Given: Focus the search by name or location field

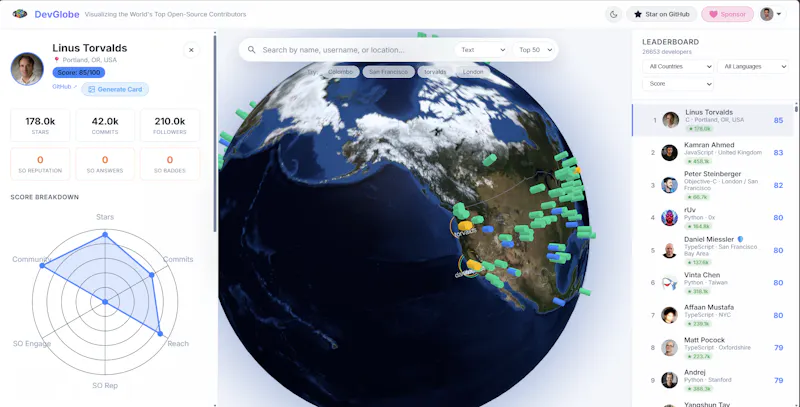Looking at the screenshot, I should (x=355, y=50).
